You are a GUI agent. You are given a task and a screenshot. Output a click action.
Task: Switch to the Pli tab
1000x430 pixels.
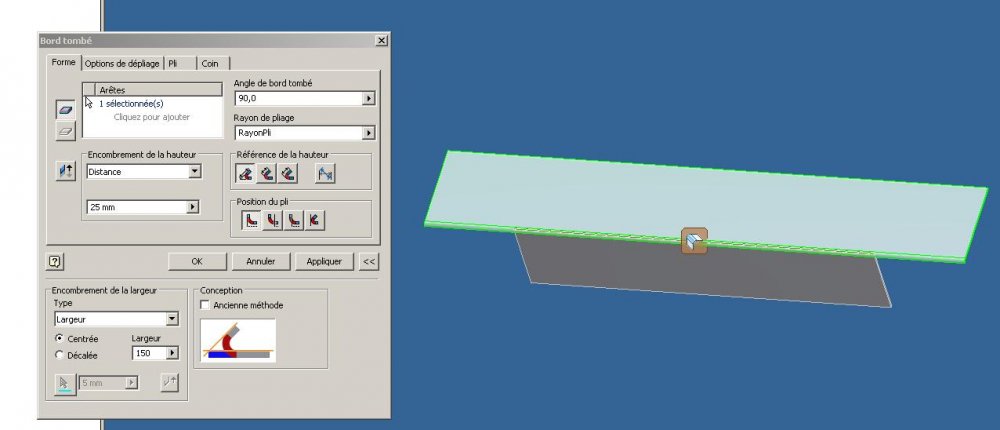point(179,63)
